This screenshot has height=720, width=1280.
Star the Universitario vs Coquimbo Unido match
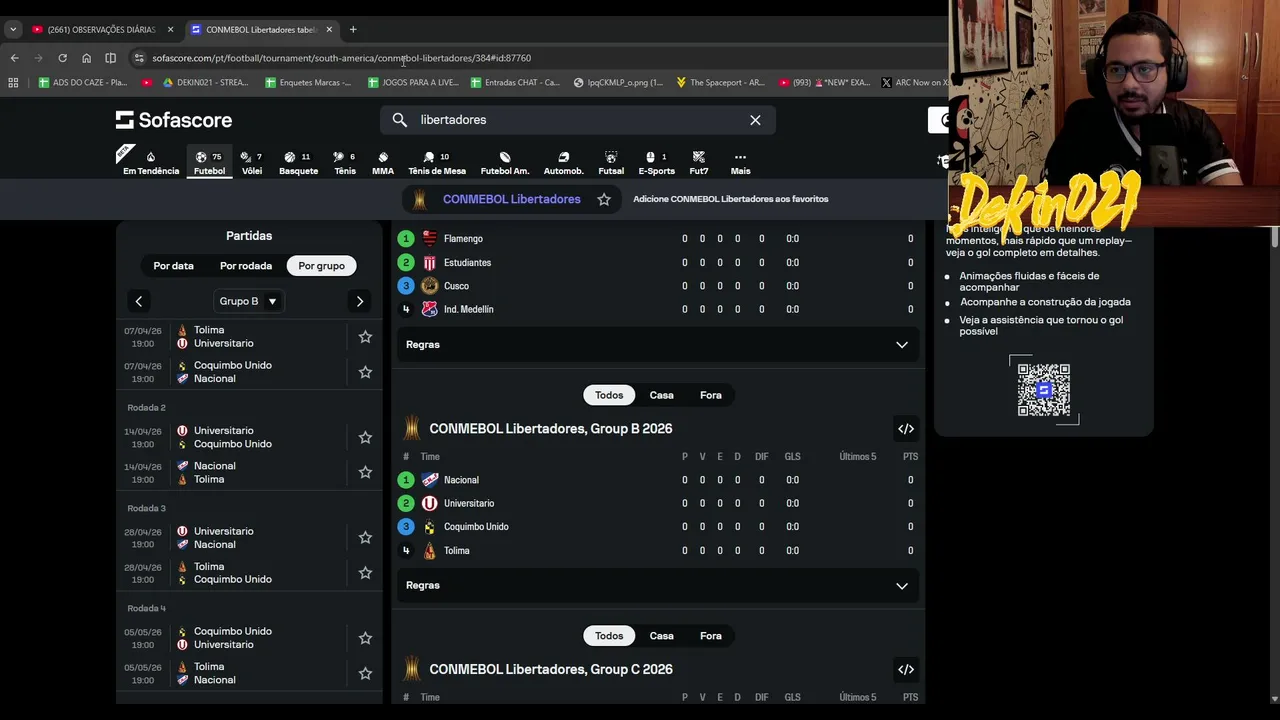coord(365,437)
